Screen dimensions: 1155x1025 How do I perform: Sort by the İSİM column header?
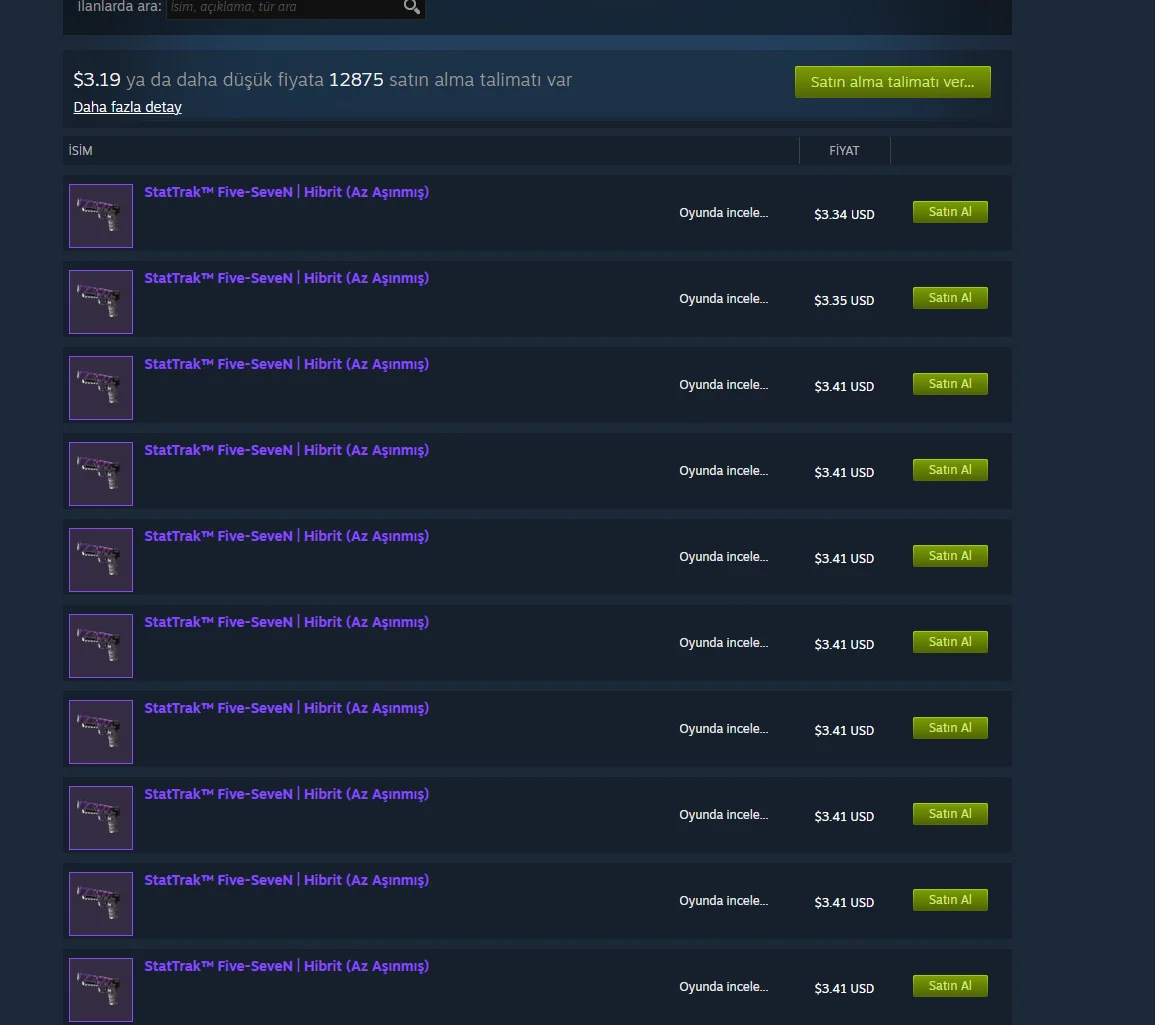[80, 150]
